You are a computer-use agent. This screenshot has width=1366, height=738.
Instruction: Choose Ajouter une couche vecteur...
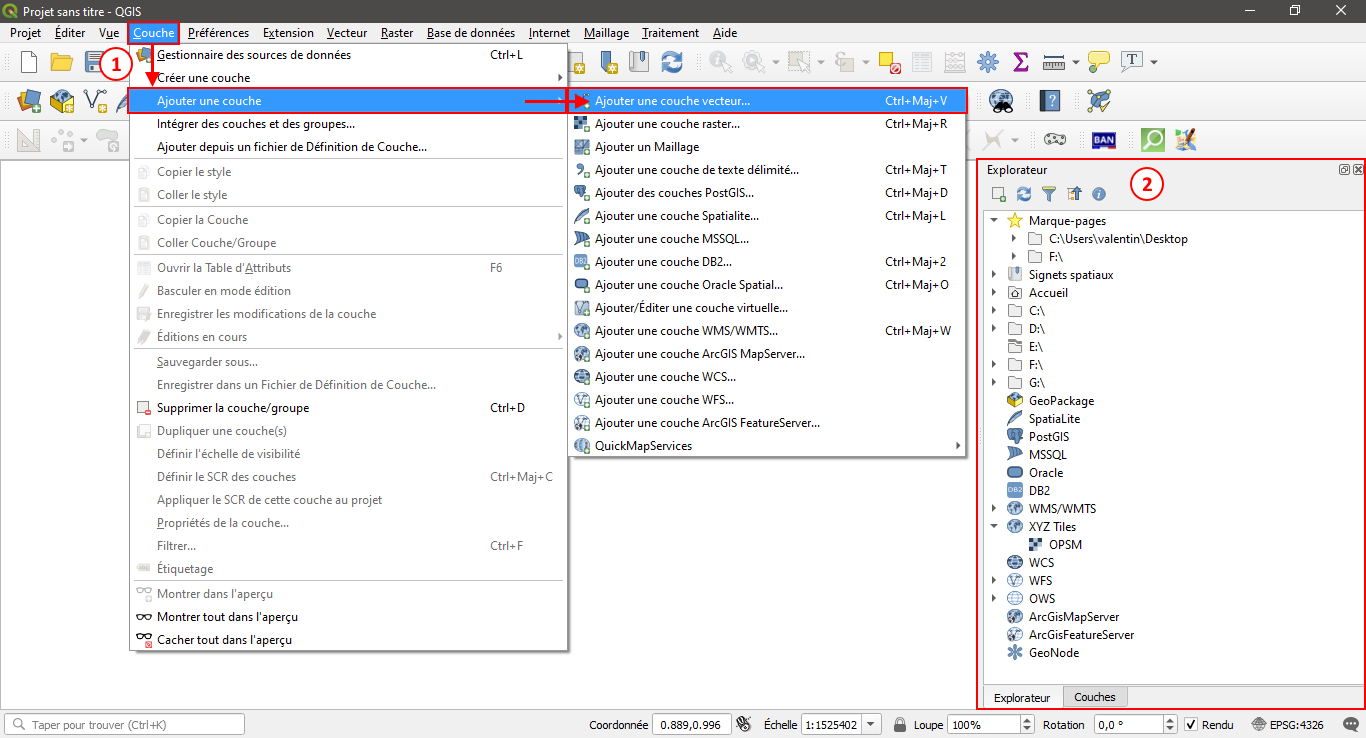767,101
